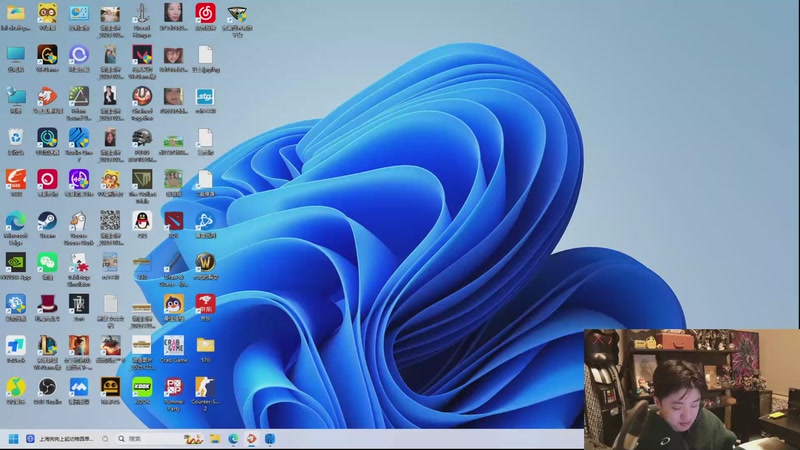Viewport: 800px width, 450px height.
Task: Click the red-orange app icon on the taskbar
Action: (252, 439)
